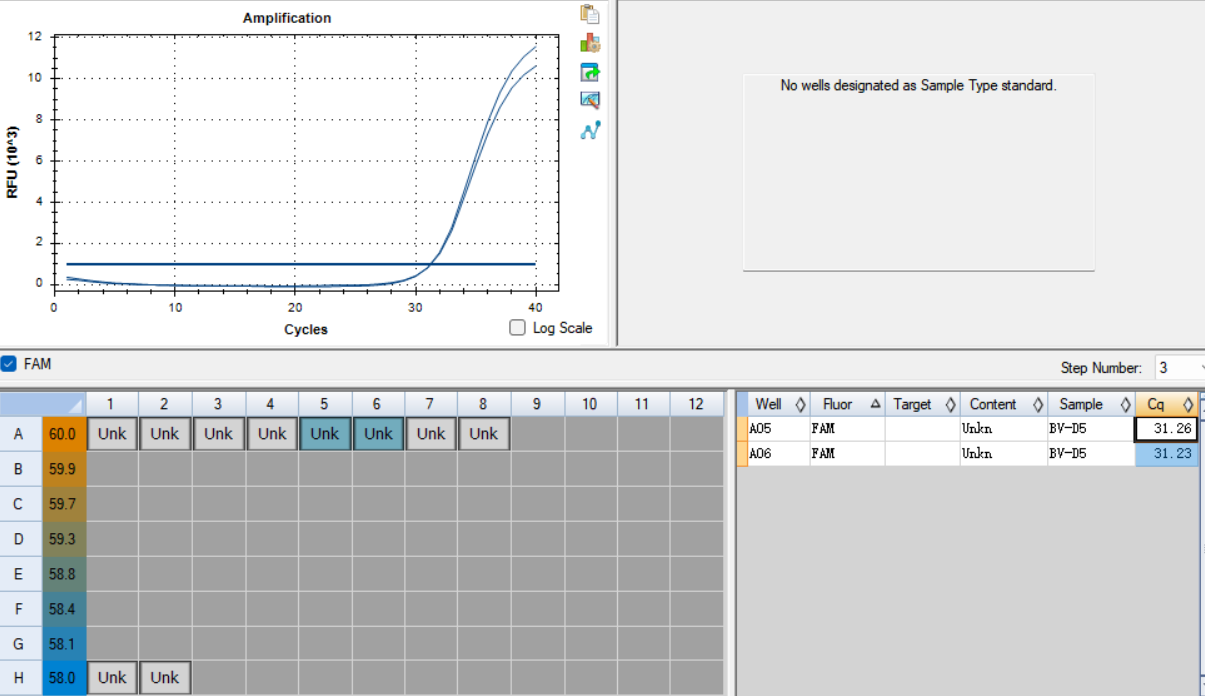Click the plate select-all corner cell
The image size is (1205, 696).
coord(43,404)
